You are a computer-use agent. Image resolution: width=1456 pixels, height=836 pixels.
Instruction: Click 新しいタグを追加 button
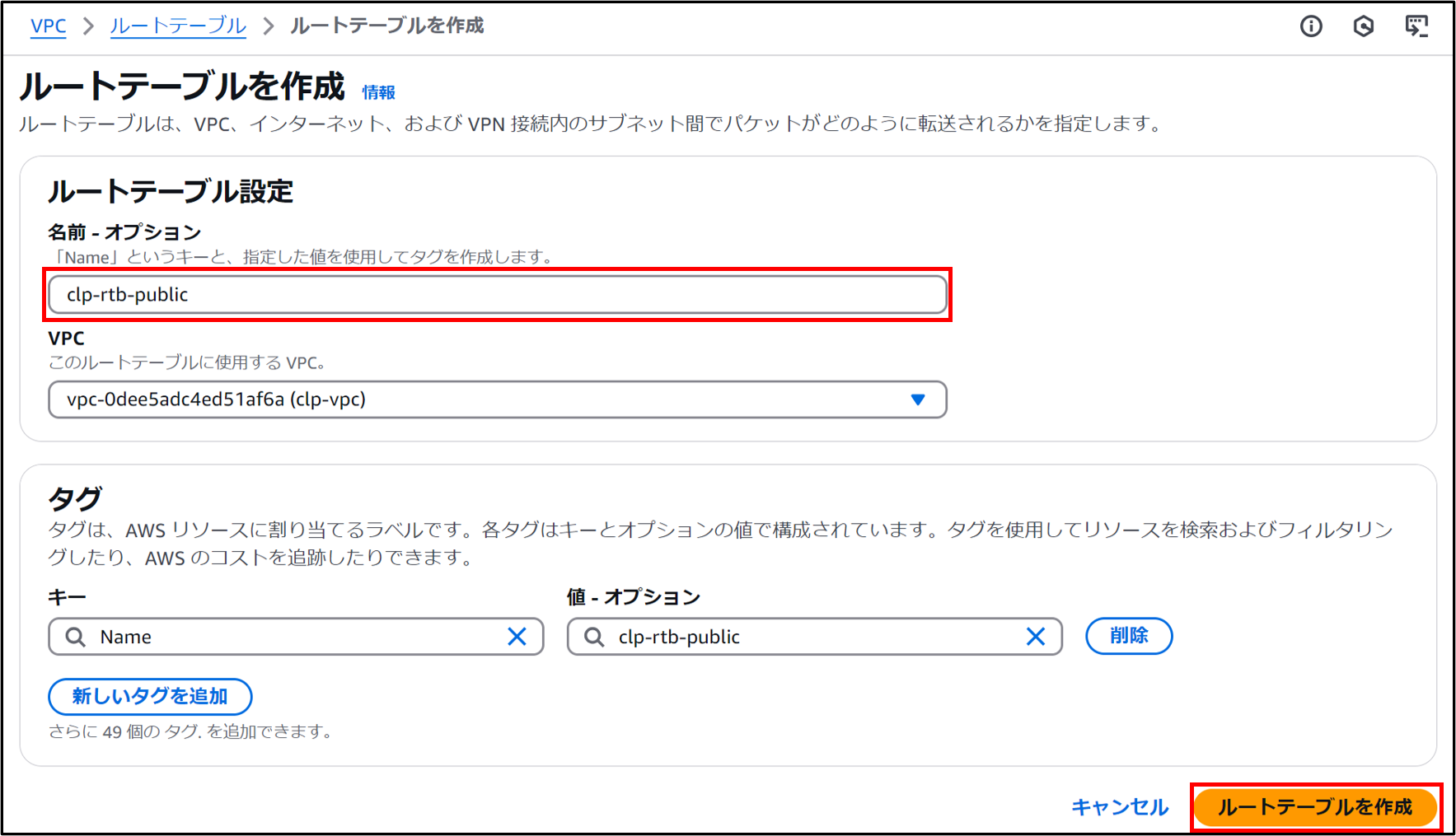point(150,697)
